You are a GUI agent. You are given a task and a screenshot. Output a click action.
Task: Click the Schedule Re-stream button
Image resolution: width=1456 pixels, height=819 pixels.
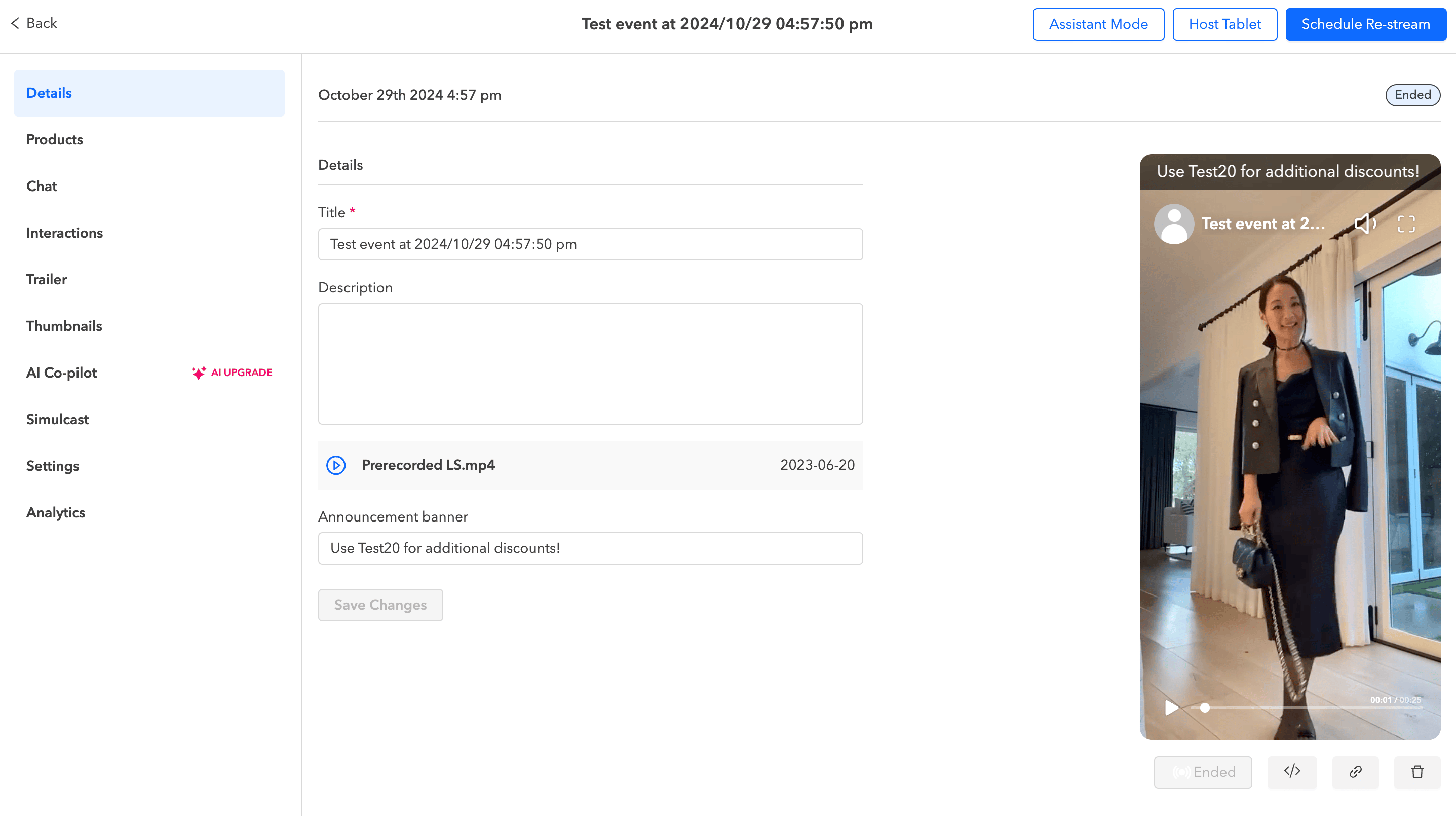click(1365, 24)
